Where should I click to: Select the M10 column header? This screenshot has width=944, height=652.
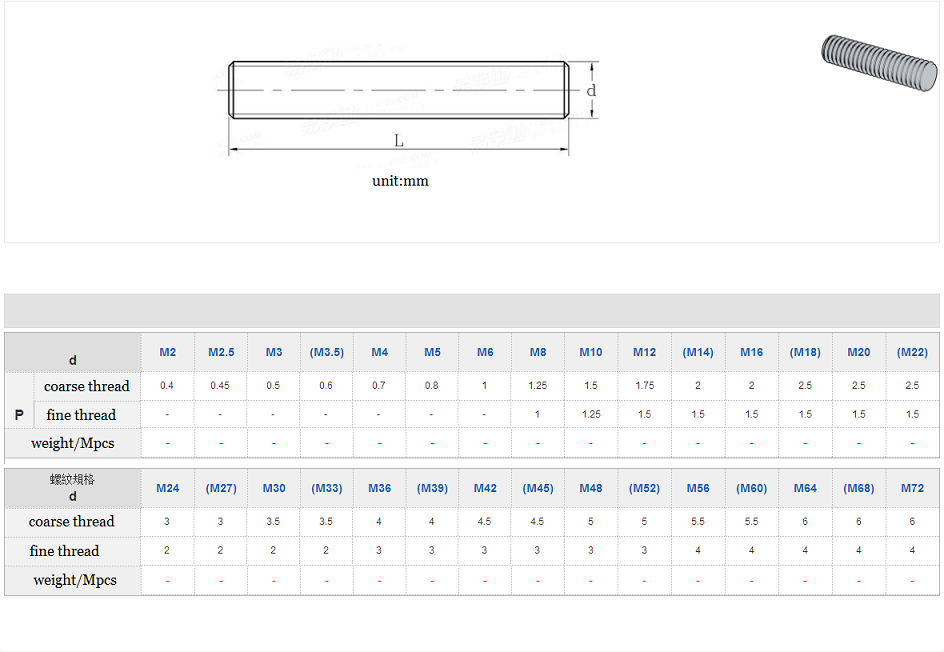tap(591, 352)
